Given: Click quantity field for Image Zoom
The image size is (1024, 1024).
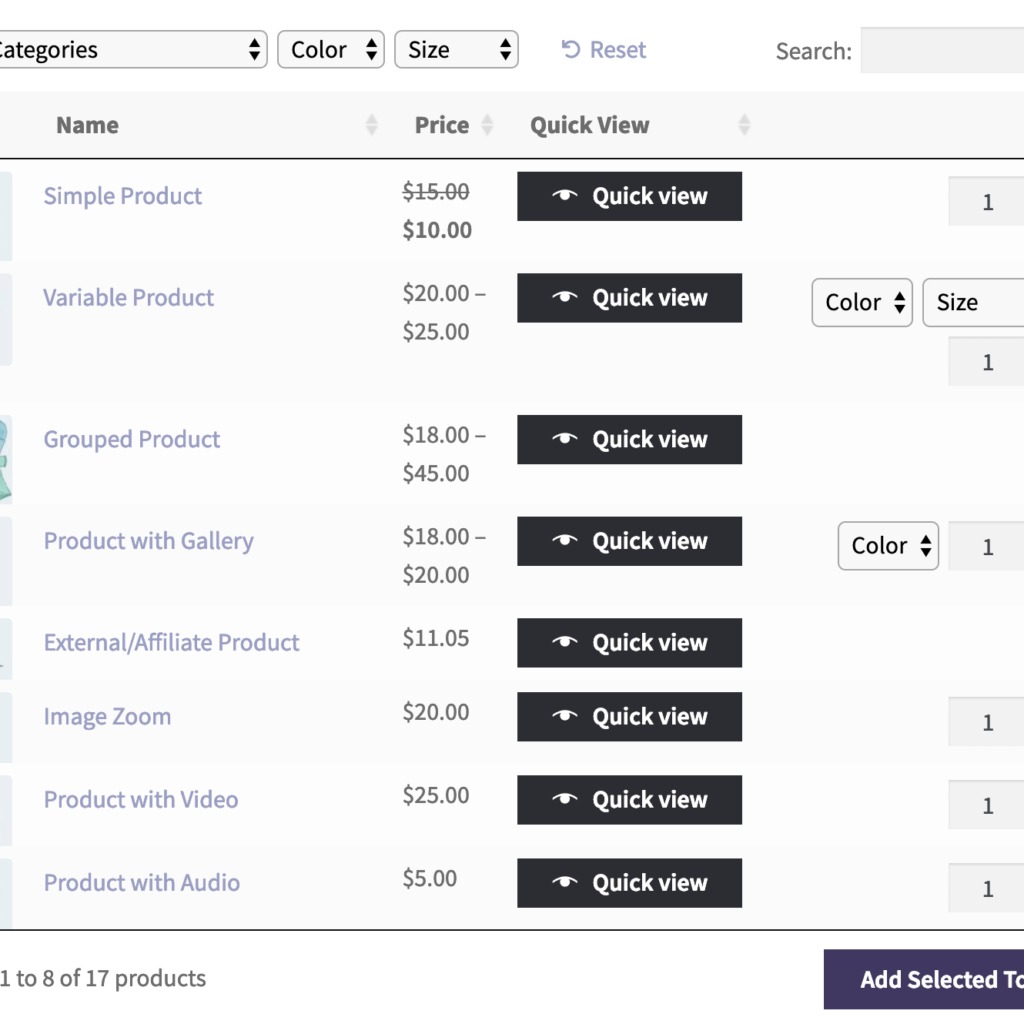Looking at the screenshot, I should pyautogui.click(x=987, y=722).
